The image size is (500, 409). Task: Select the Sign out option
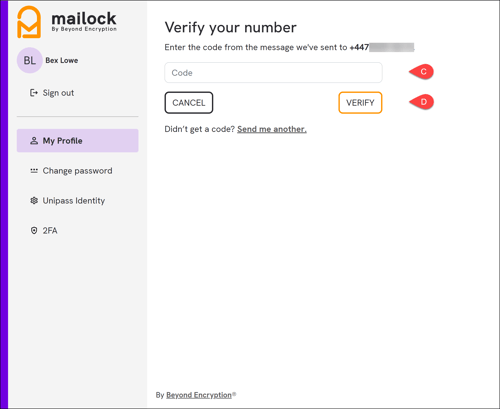coord(58,93)
